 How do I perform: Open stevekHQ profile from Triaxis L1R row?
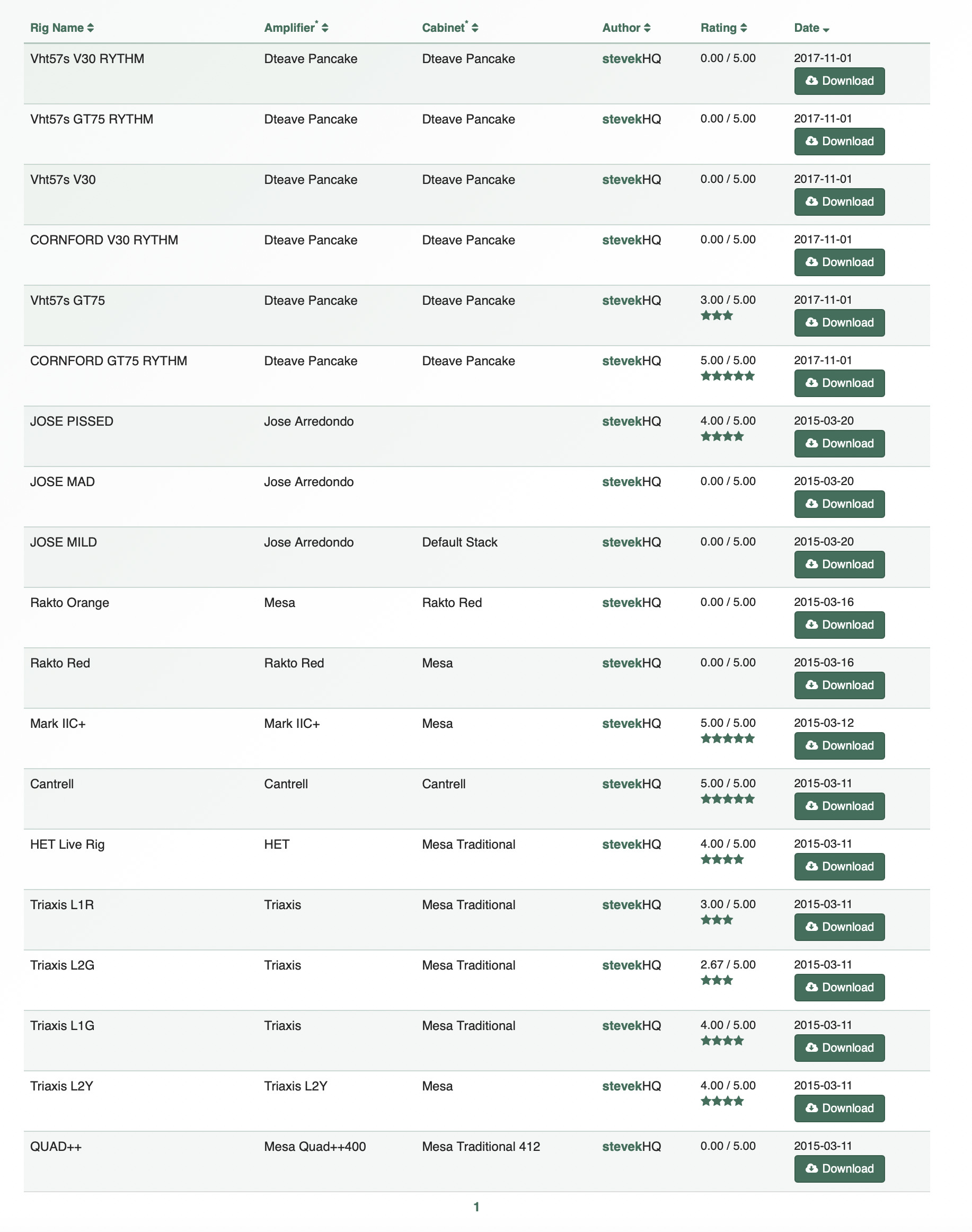click(631, 904)
